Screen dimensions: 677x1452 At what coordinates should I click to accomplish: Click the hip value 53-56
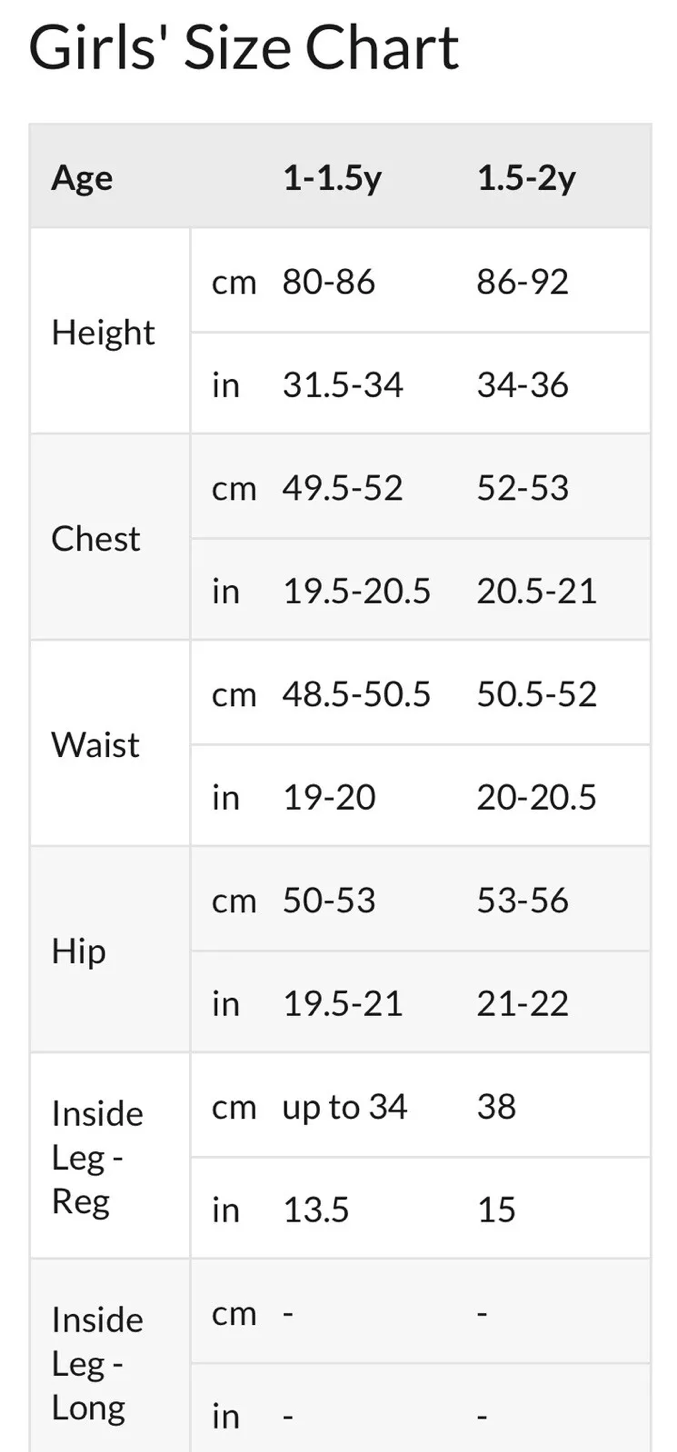[522, 899]
